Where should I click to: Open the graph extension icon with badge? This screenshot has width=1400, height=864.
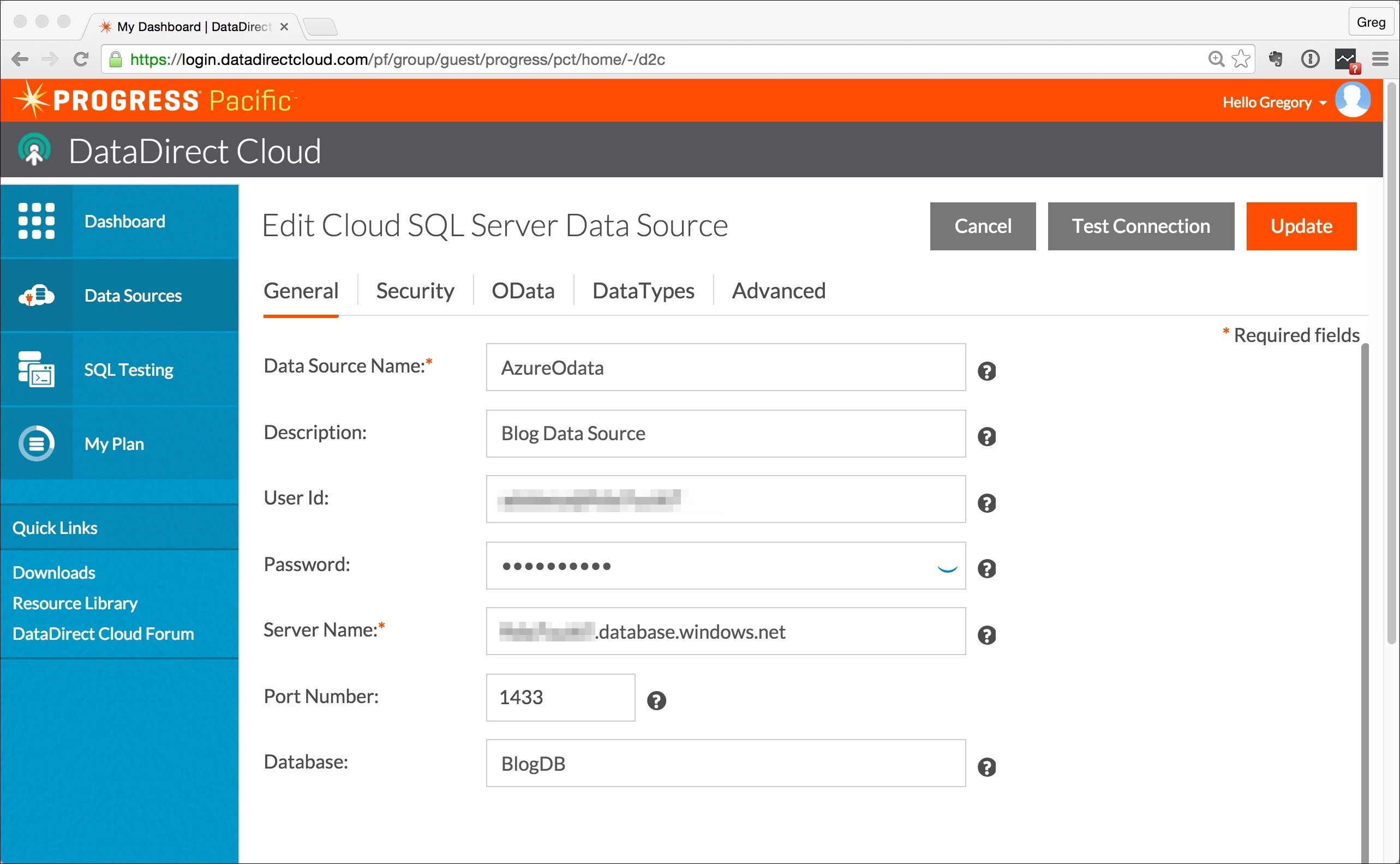(x=1347, y=60)
